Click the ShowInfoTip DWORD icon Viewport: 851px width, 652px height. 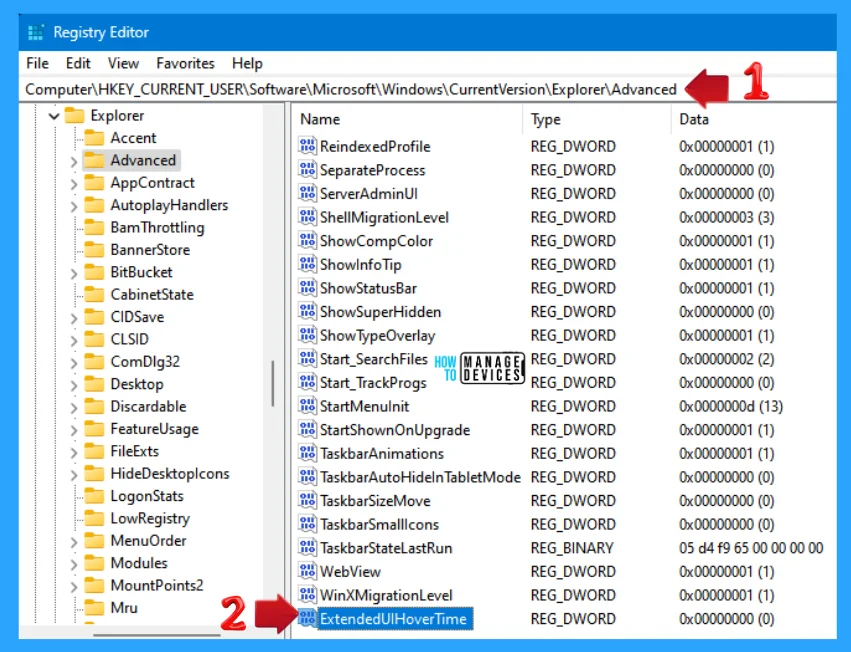307,264
